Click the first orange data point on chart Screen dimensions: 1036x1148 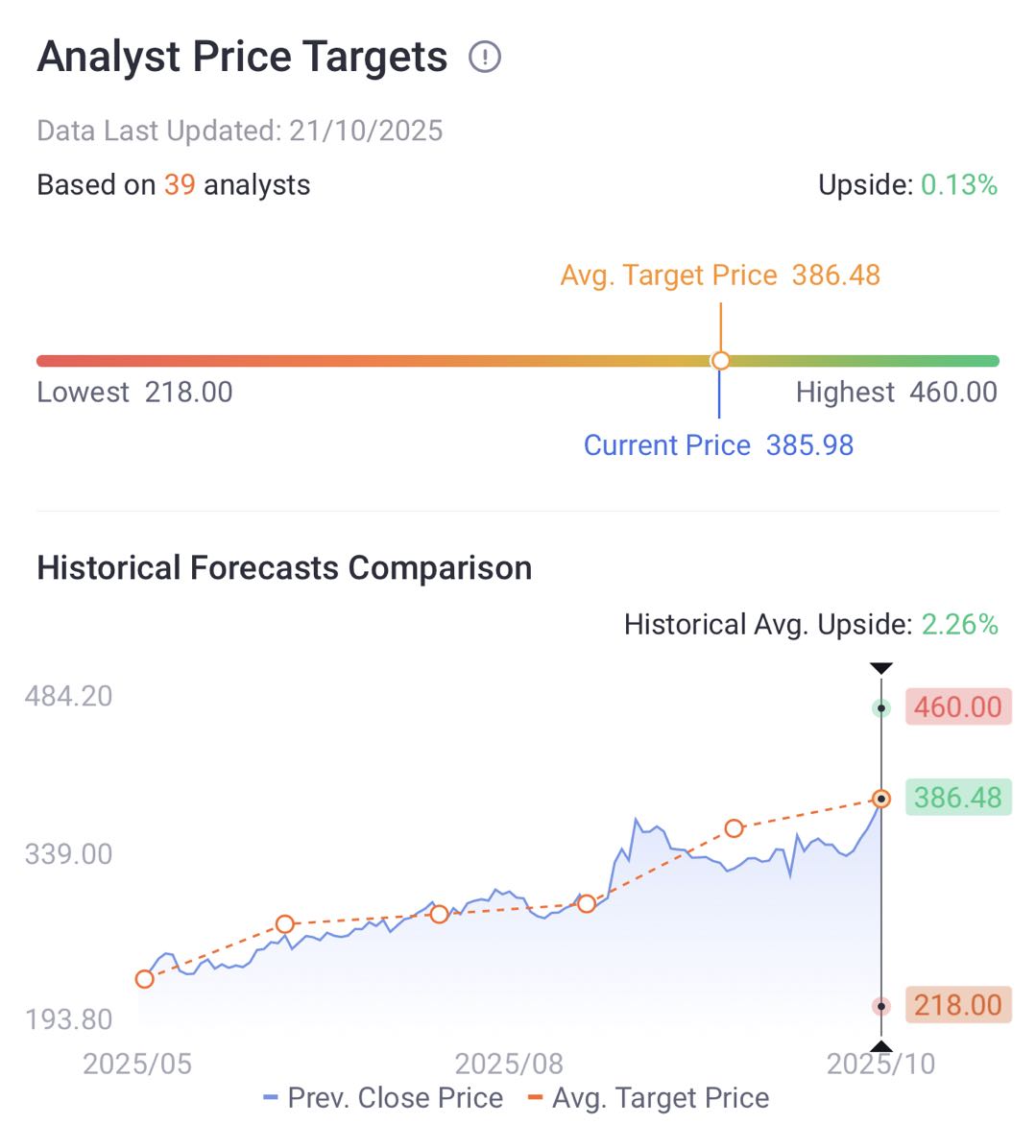(145, 979)
